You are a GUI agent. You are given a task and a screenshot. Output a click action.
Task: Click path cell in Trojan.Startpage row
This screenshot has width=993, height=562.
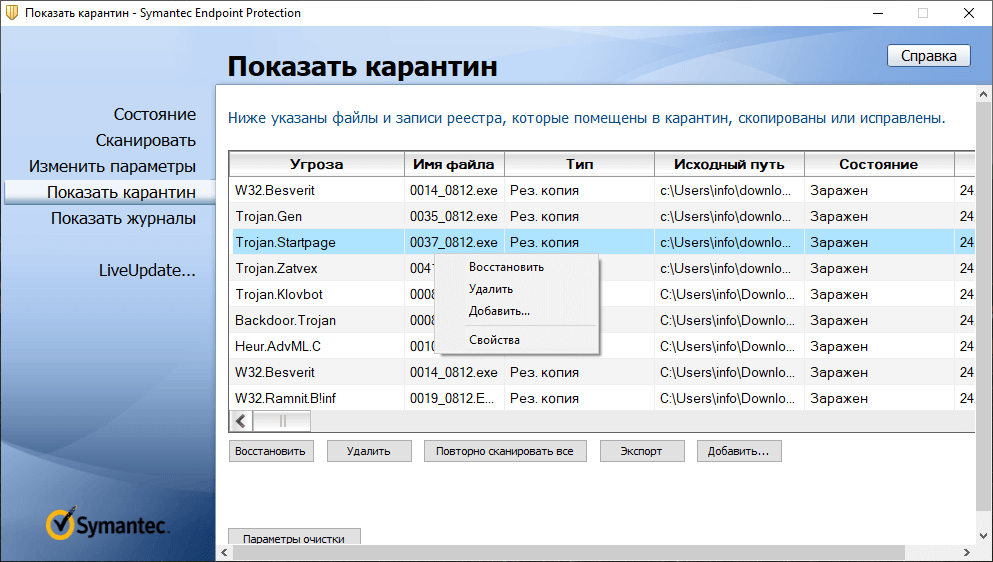[x=730, y=242]
